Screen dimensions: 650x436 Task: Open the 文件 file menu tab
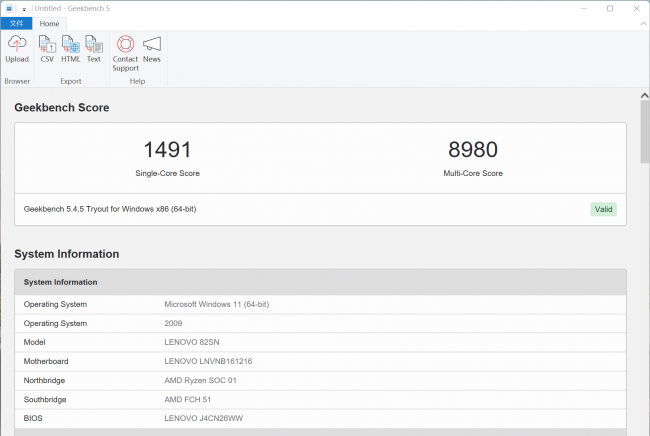click(x=17, y=24)
